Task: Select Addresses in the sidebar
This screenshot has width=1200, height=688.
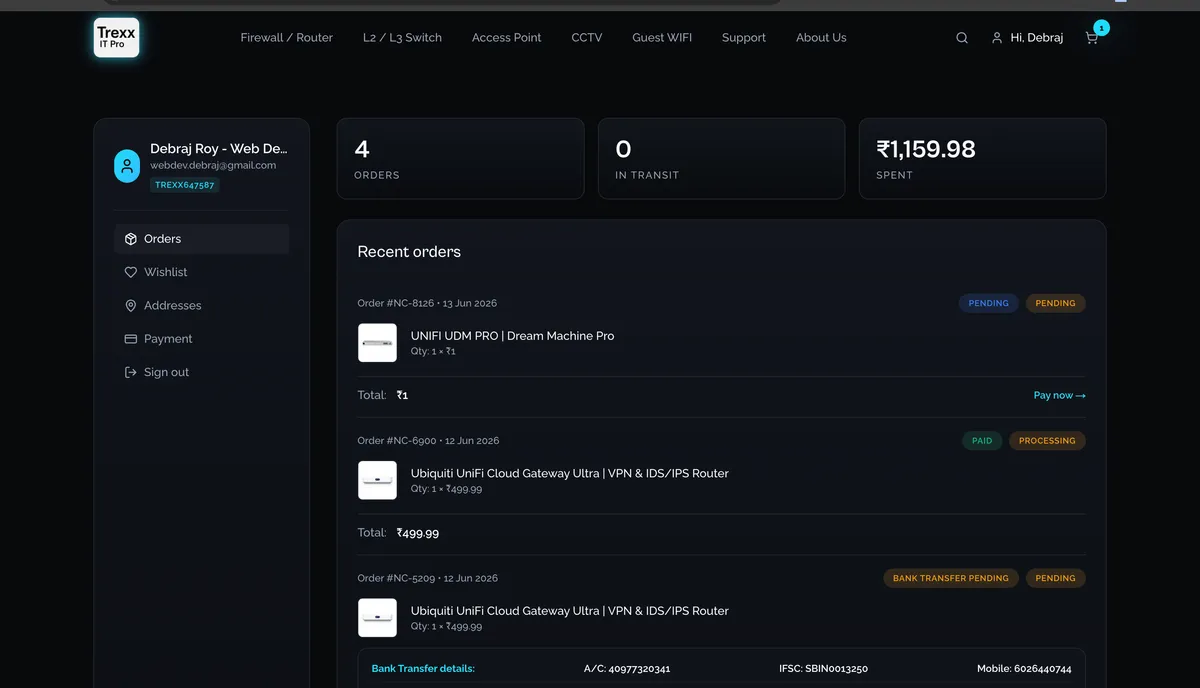Action: tap(202, 306)
